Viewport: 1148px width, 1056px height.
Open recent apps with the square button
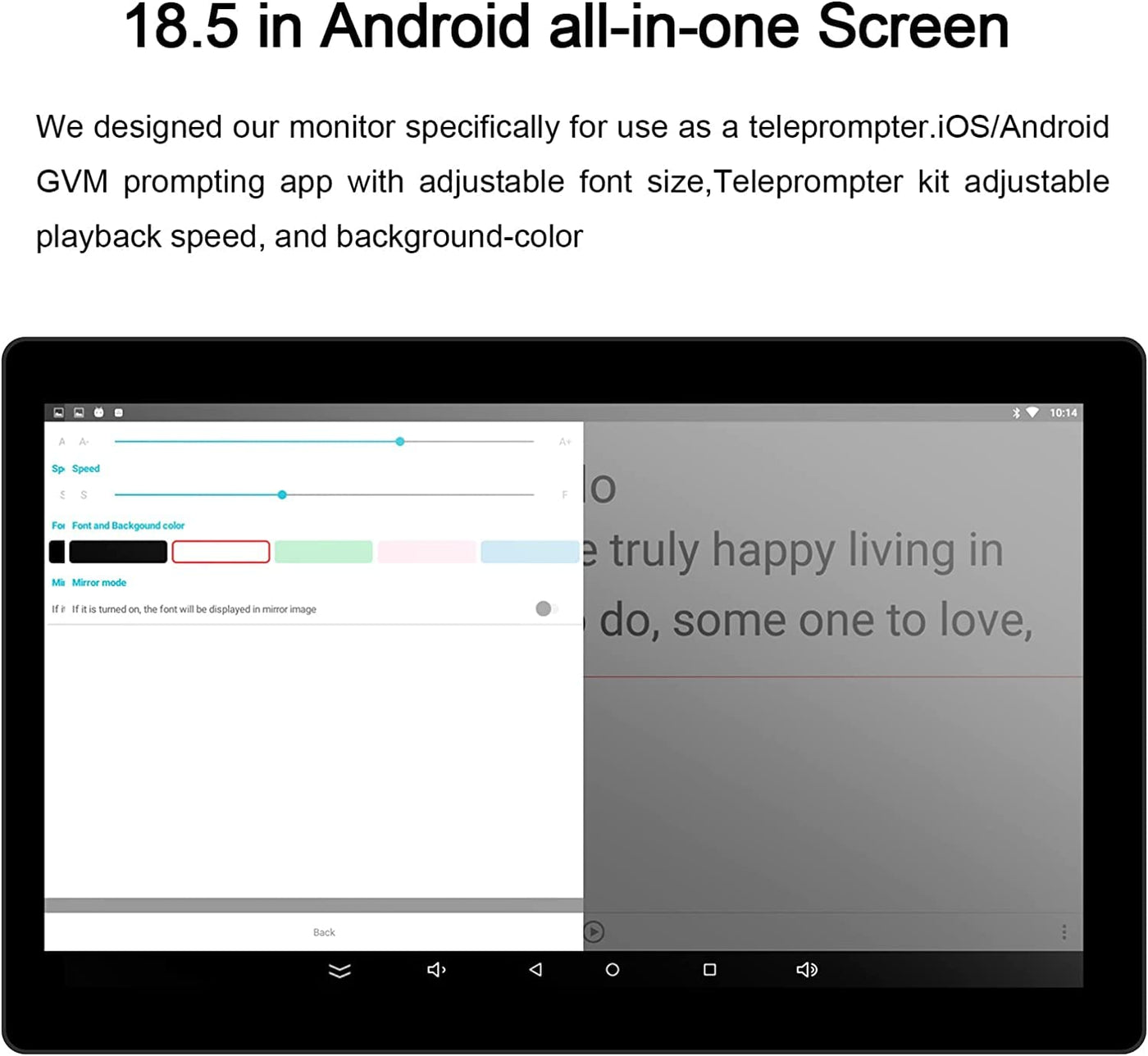(710, 970)
